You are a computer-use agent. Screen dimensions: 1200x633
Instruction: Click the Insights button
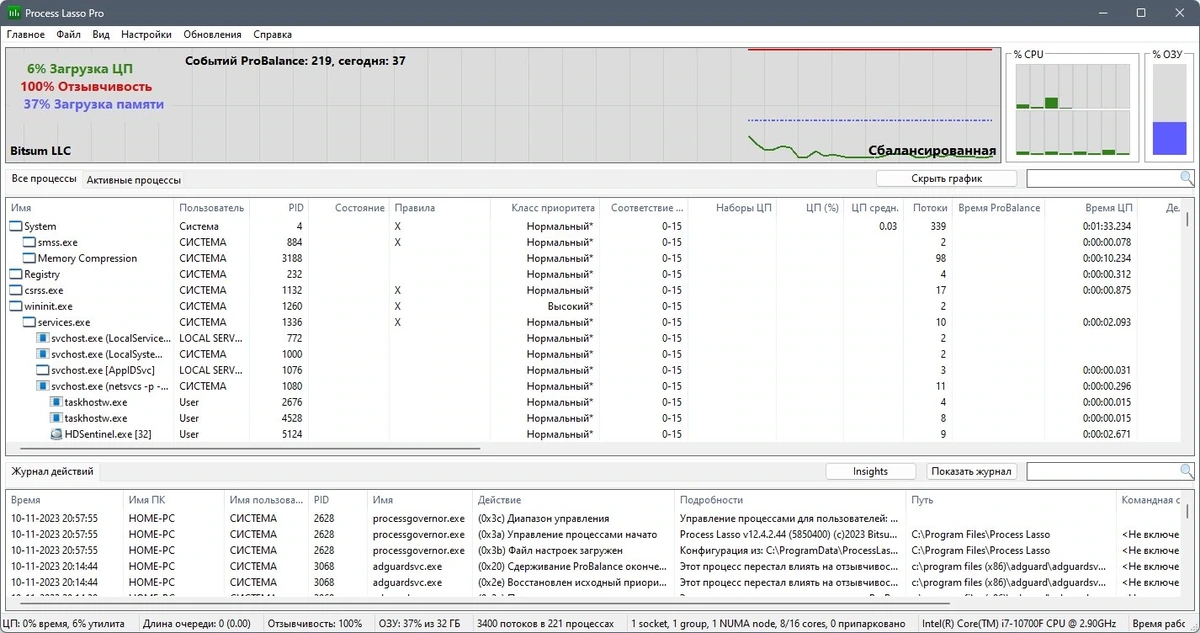[870, 471]
